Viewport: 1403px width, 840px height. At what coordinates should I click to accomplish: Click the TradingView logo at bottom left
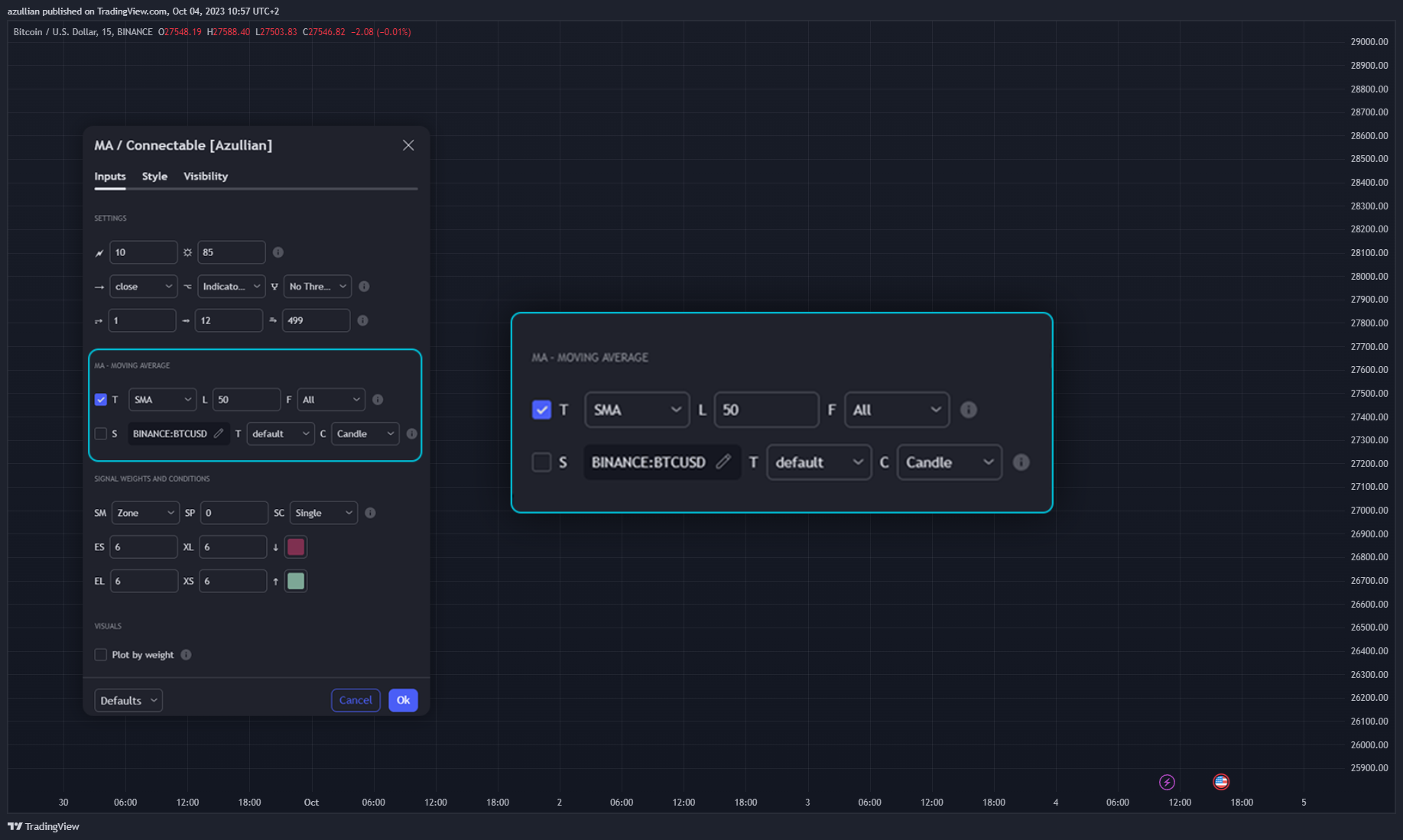point(44,826)
